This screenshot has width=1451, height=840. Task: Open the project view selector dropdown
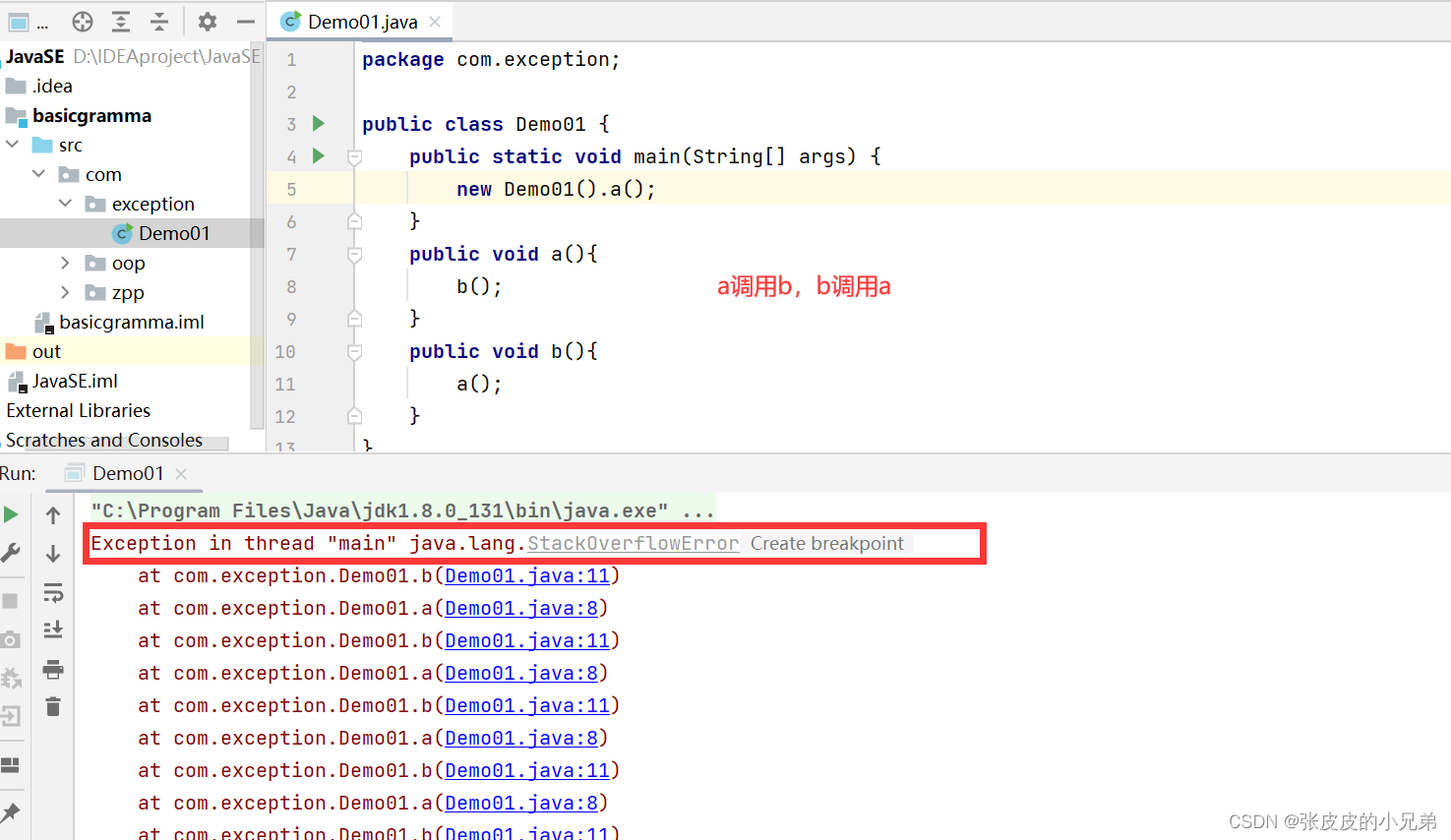pos(28,22)
